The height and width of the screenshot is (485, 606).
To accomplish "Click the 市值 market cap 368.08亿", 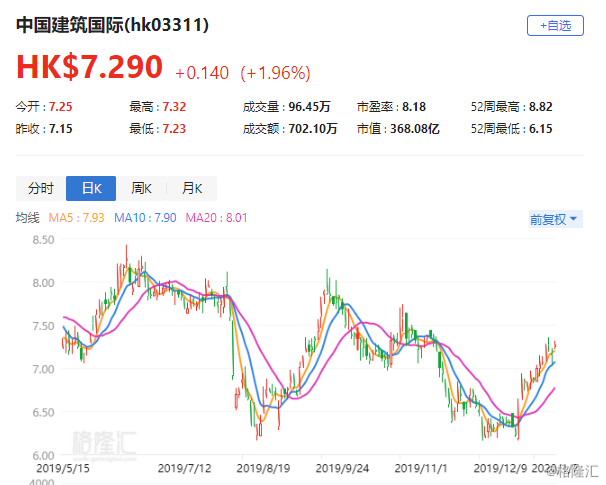I will click(415, 129).
